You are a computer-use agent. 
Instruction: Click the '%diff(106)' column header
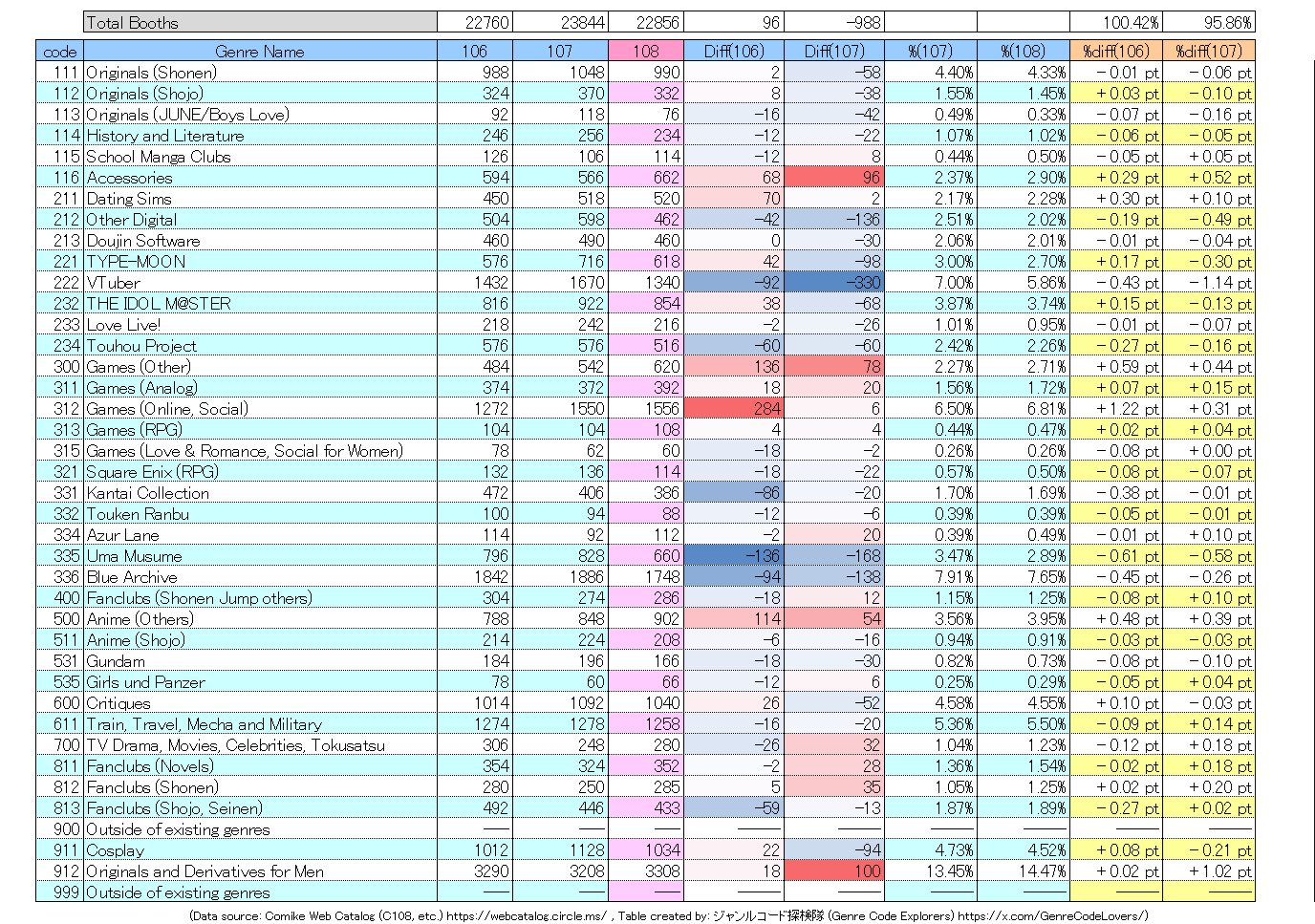pyautogui.click(x=1116, y=52)
